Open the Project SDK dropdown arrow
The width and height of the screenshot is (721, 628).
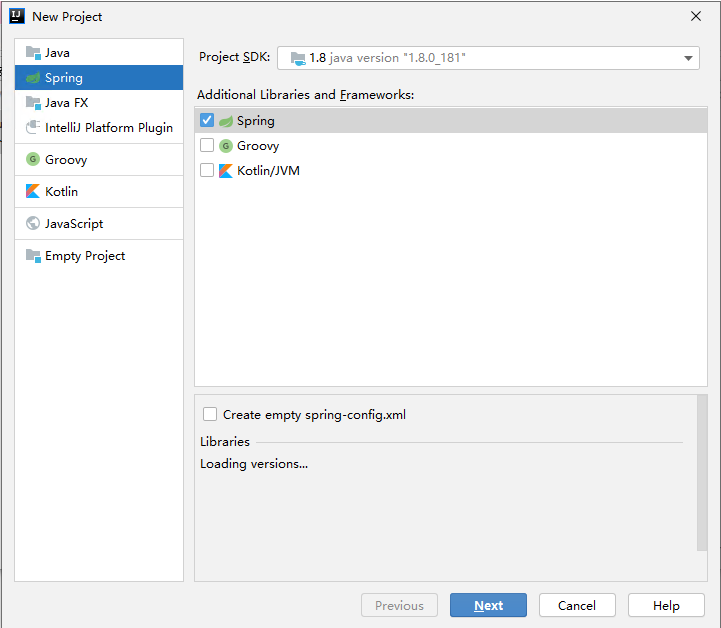[688, 58]
